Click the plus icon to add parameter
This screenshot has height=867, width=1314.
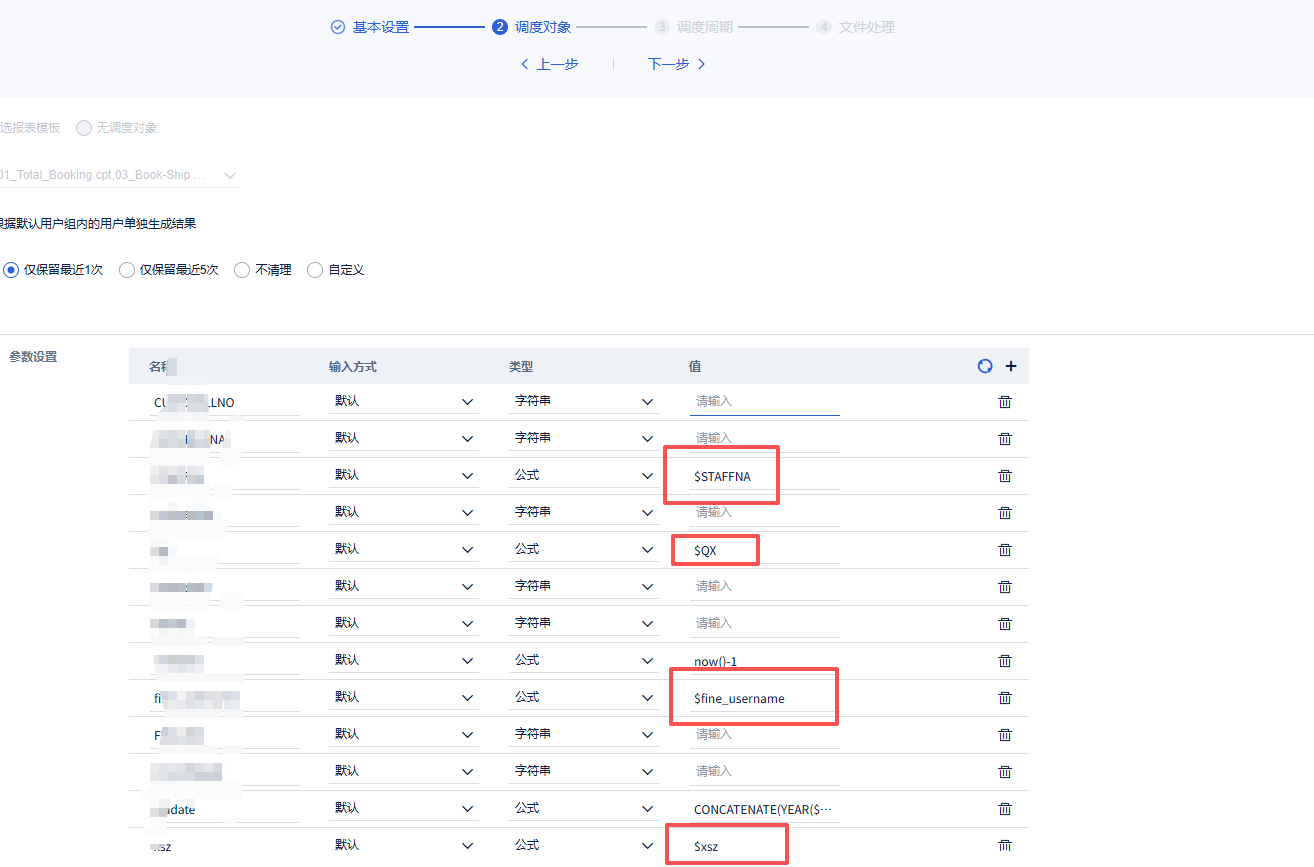pyautogui.click(x=1011, y=367)
